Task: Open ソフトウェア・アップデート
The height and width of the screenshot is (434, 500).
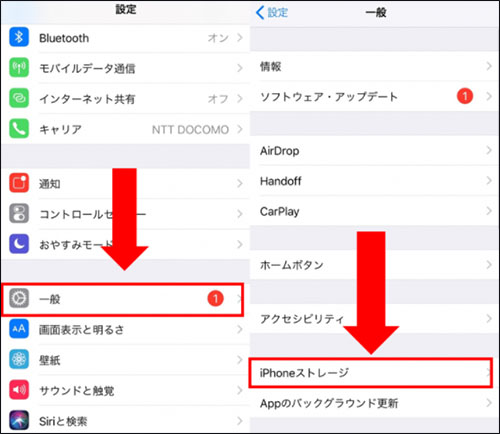Action: 374,96
